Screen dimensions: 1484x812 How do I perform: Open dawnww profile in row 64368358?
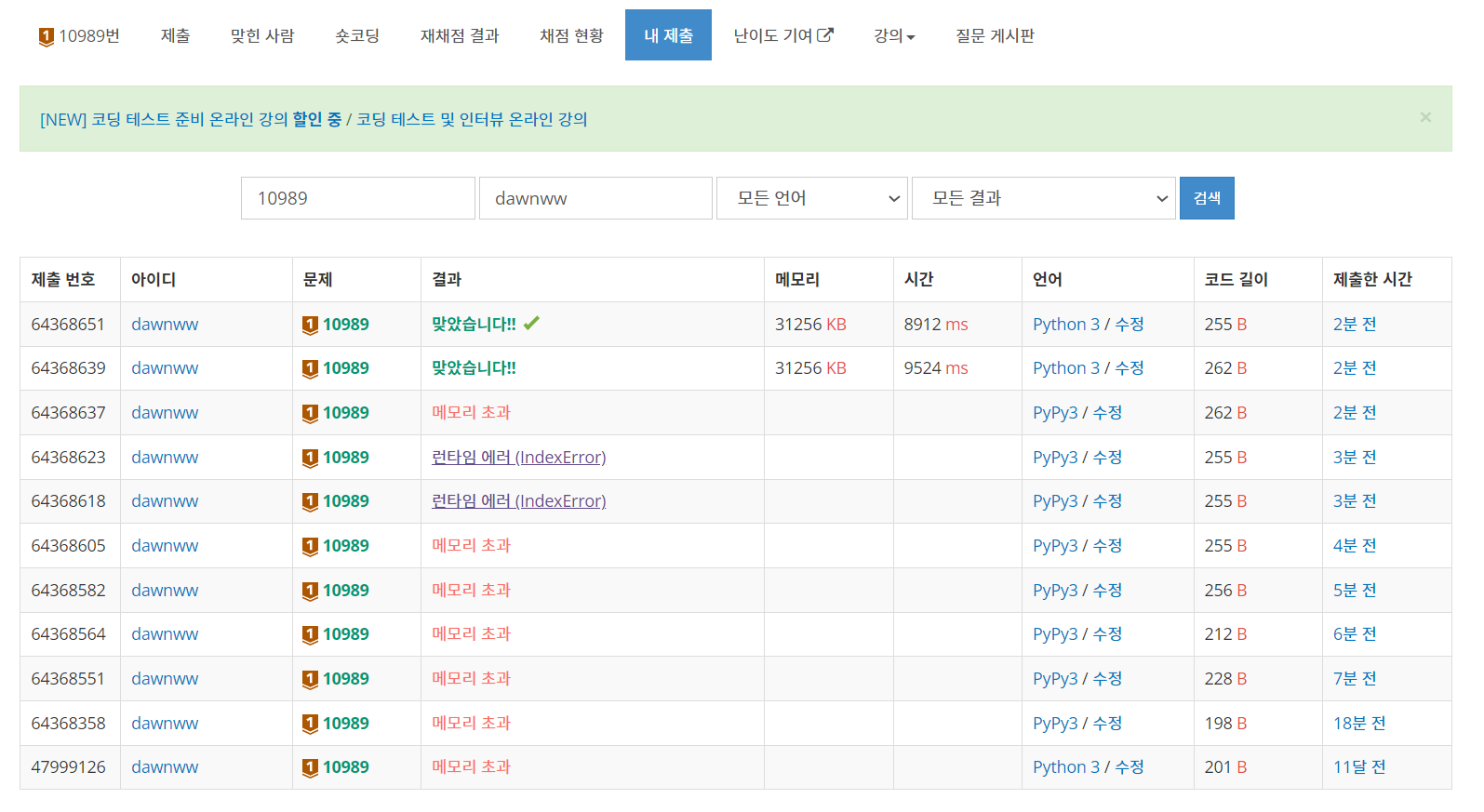(x=165, y=724)
